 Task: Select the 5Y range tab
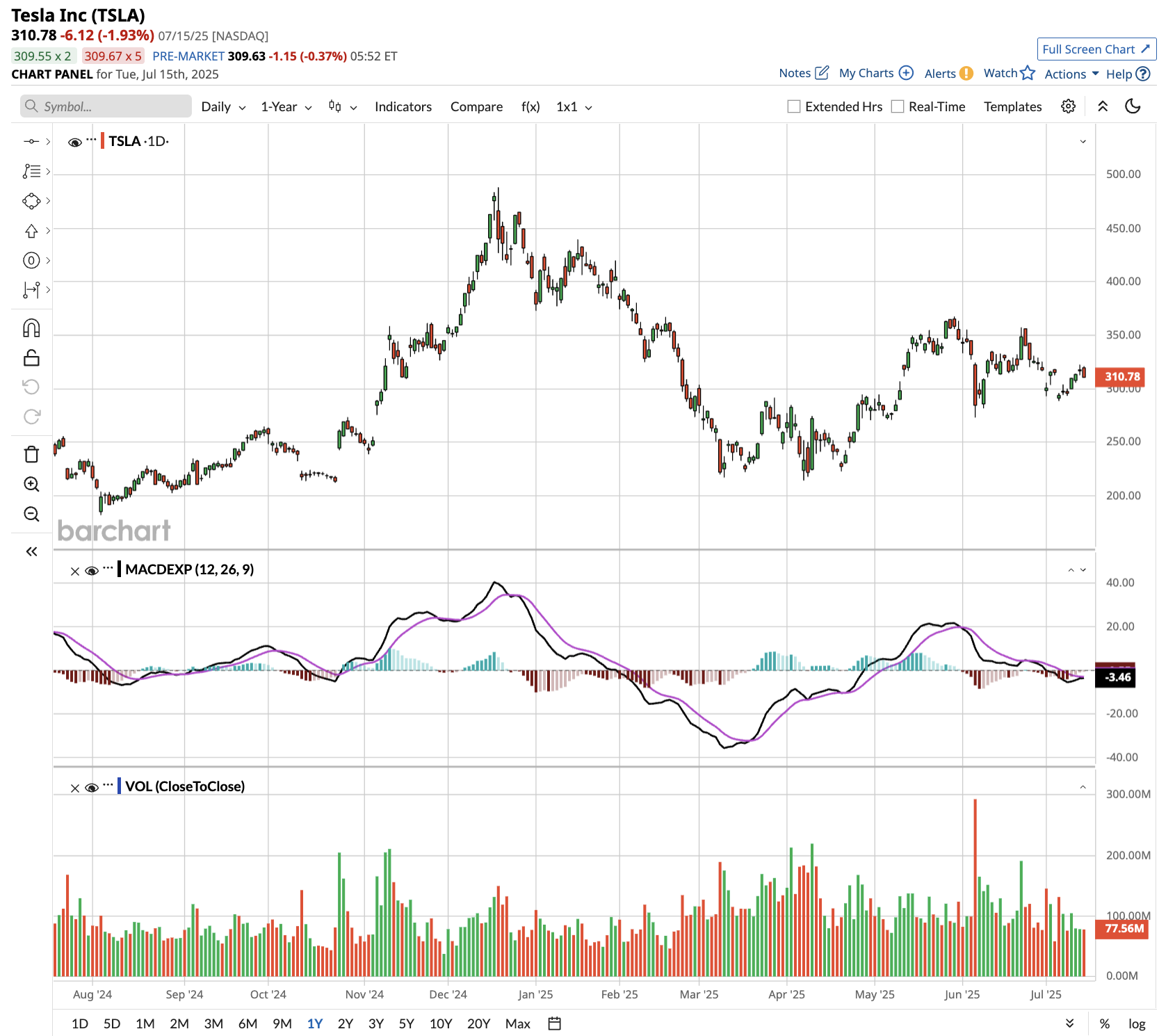[x=406, y=1023]
